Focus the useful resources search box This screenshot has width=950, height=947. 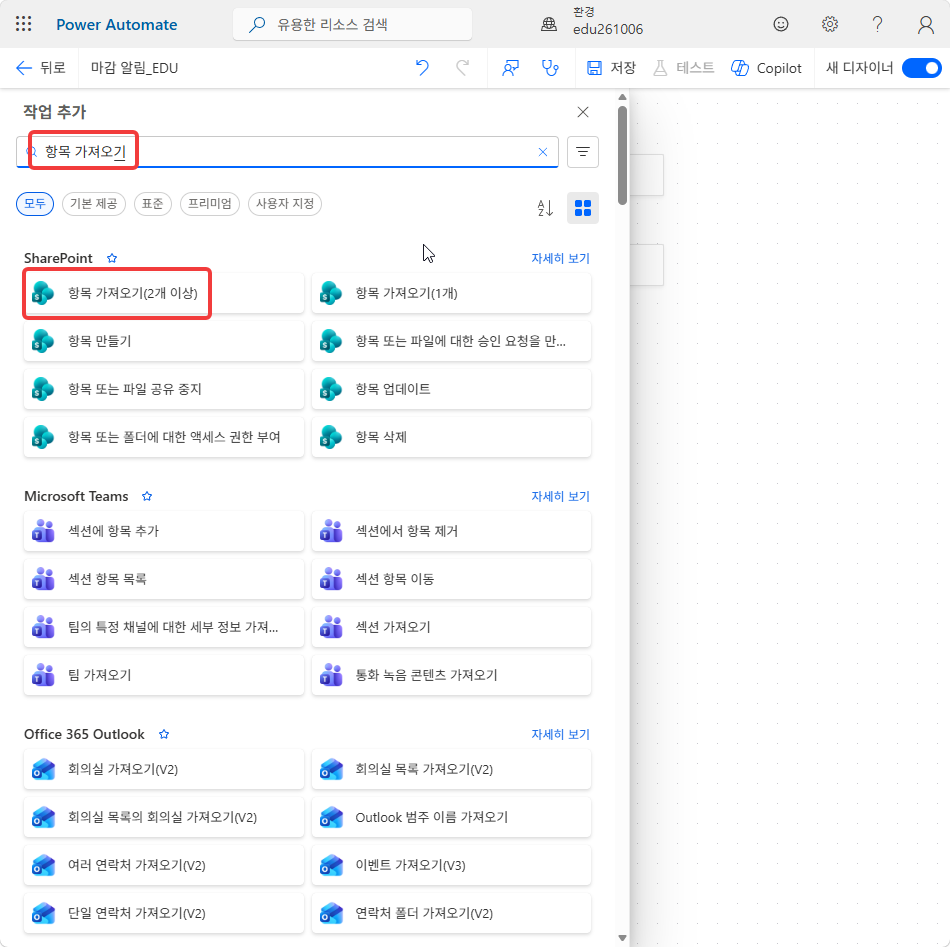point(353,24)
